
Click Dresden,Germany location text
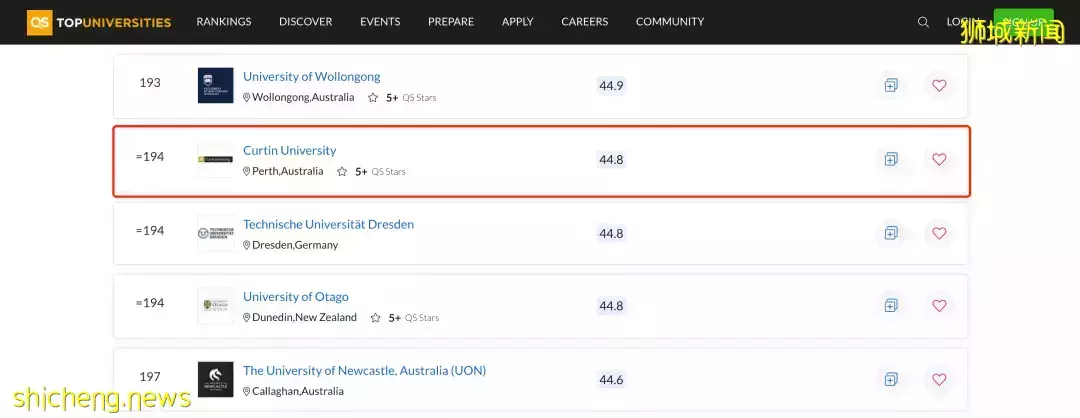coord(295,244)
